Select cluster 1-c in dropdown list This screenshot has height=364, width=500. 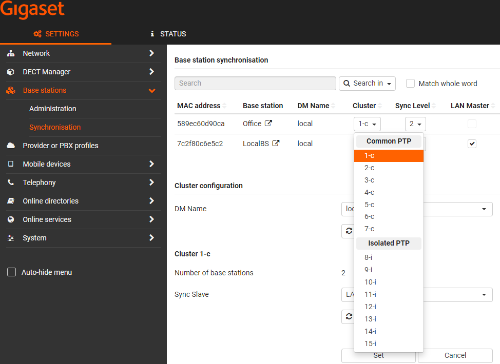tap(389, 156)
